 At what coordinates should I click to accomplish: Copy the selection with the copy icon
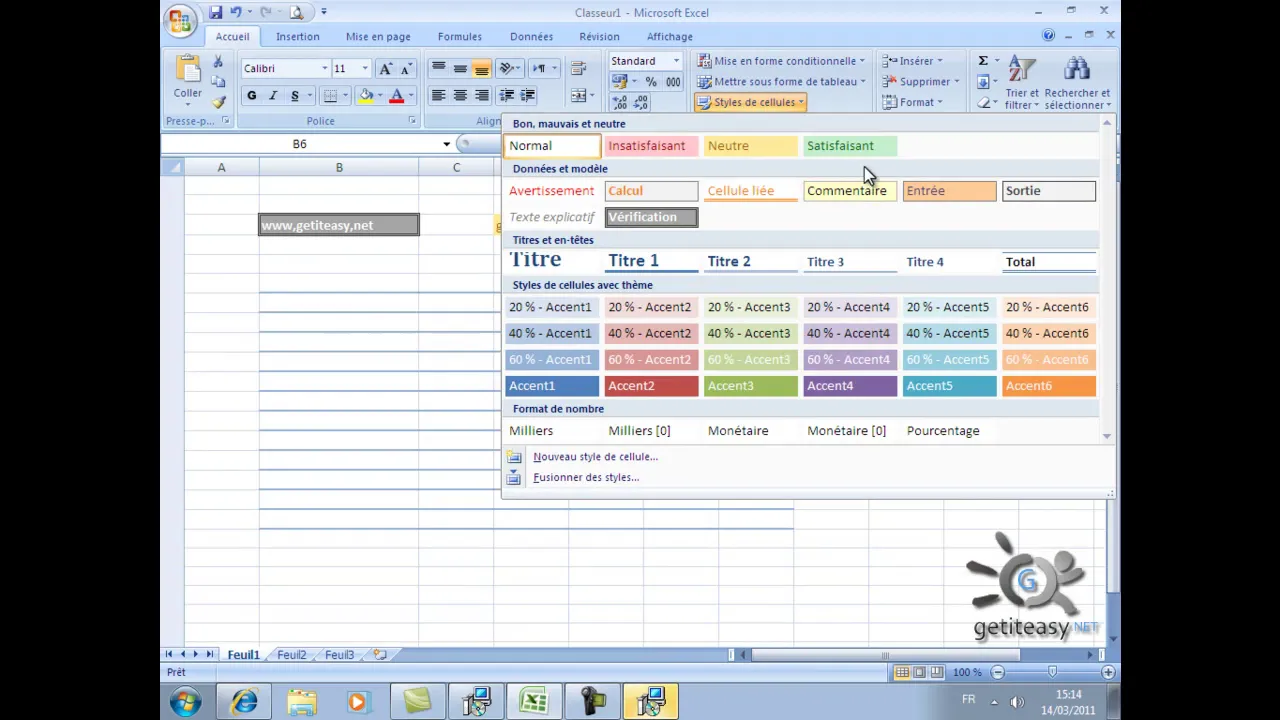coord(218,82)
